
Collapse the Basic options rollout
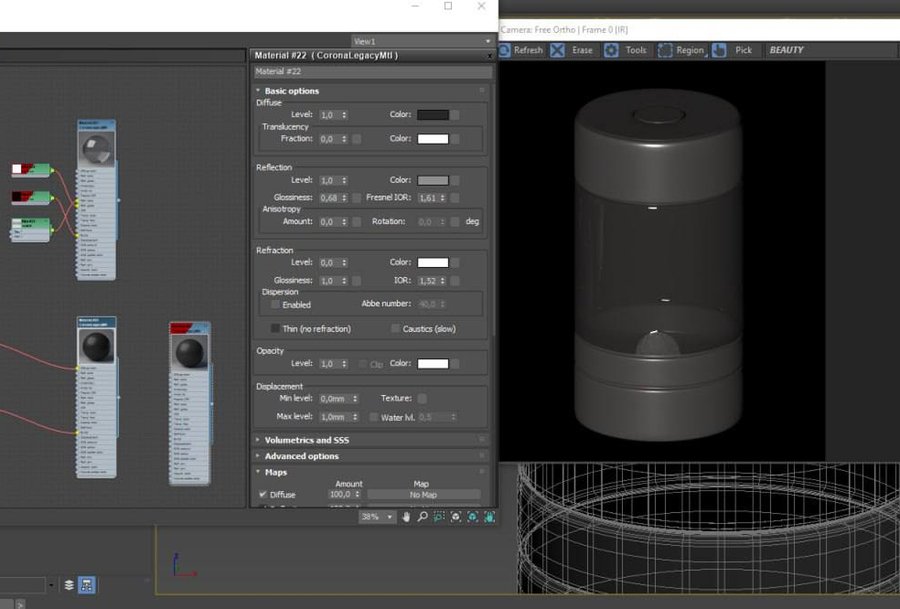(x=292, y=91)
